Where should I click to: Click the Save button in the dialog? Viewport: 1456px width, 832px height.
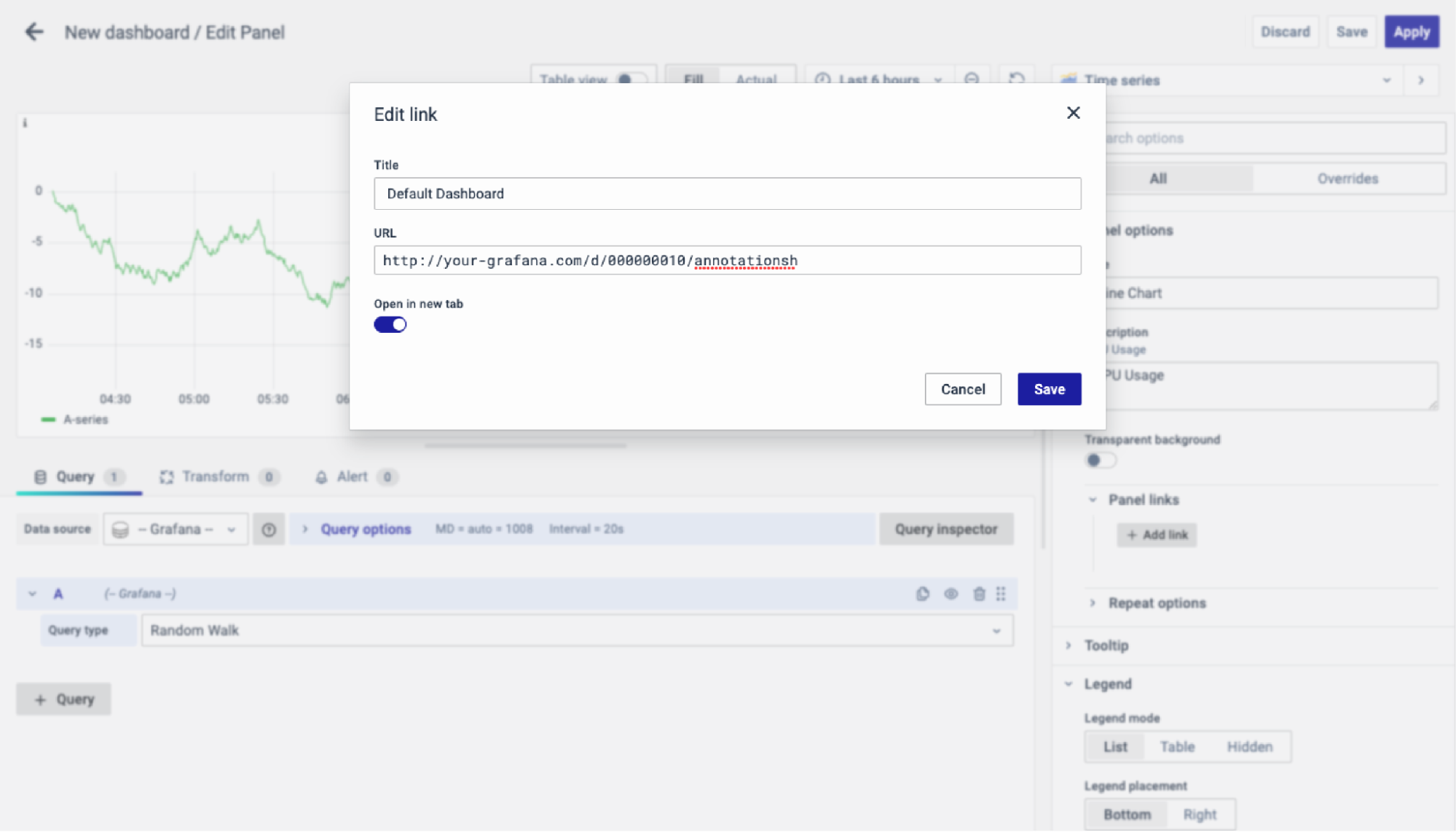coord(1049,389)
